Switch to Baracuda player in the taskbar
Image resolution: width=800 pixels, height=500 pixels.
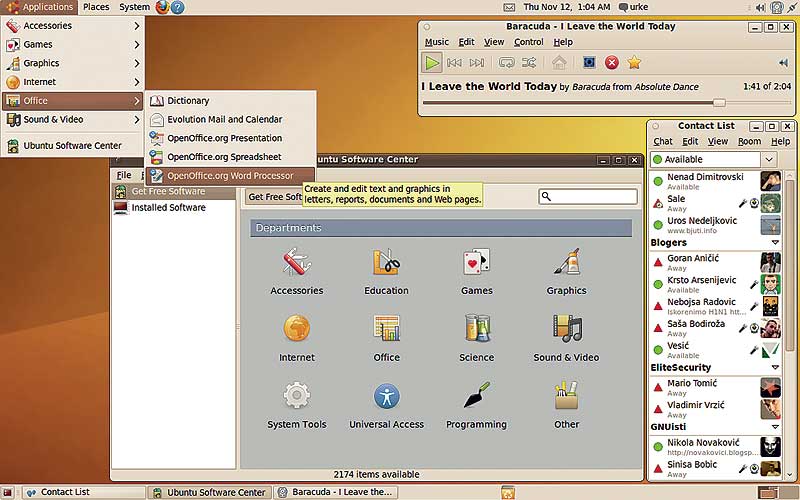pyautogui.click(x=335, y=492)
